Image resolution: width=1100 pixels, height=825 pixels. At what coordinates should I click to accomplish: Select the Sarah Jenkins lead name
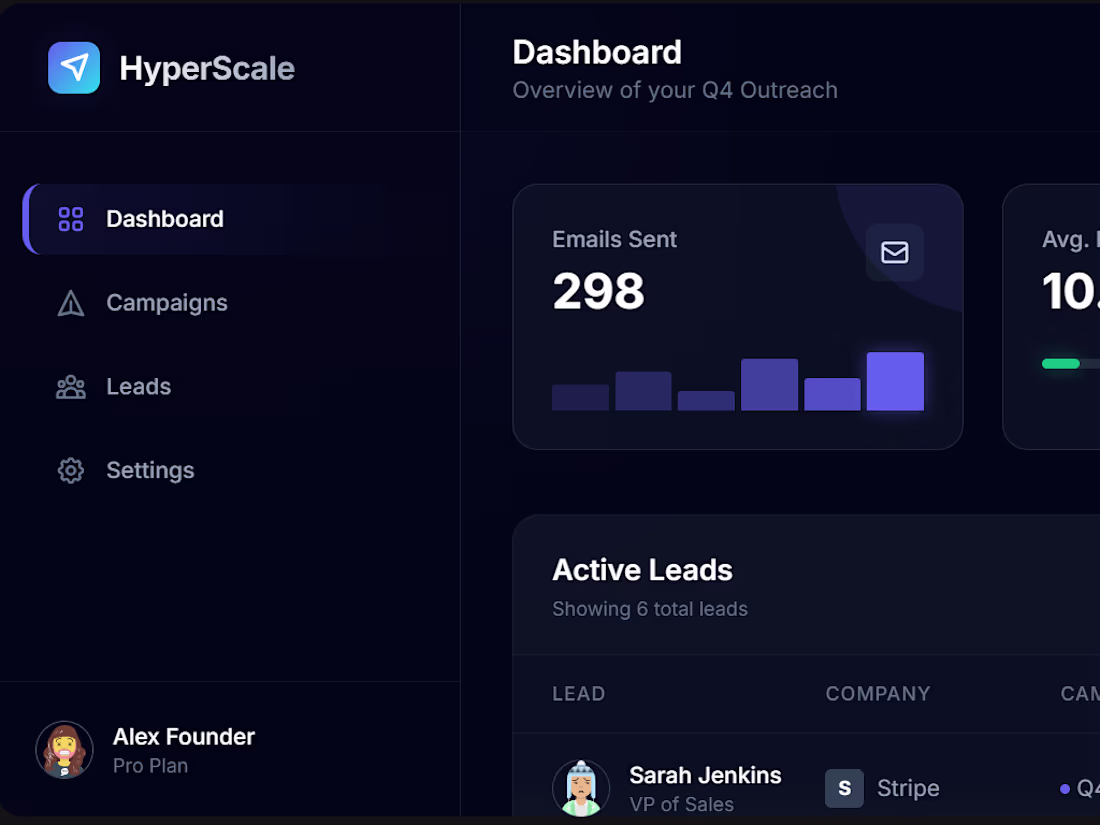[x=705, y=775]
